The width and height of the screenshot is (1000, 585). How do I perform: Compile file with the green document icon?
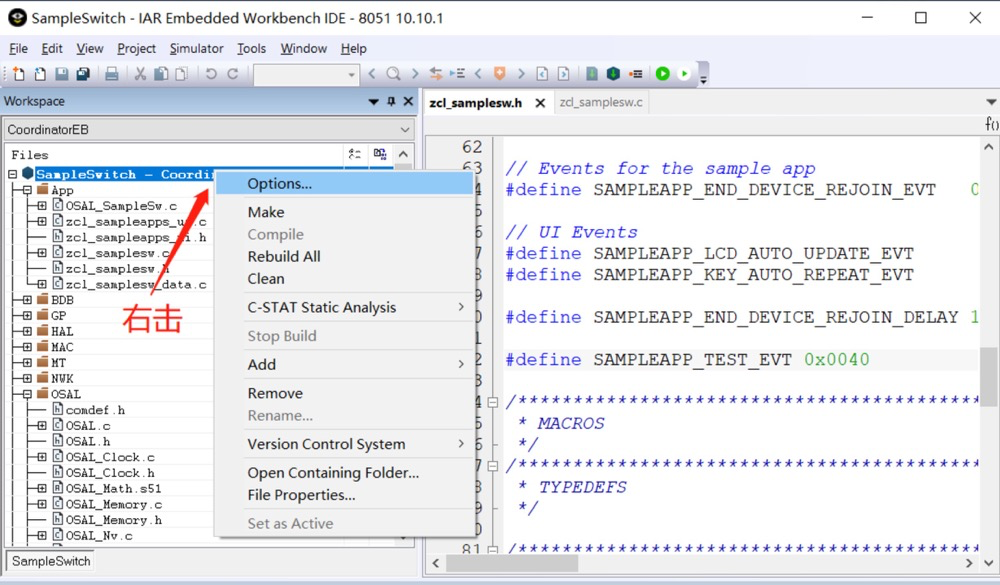(592, 74)
